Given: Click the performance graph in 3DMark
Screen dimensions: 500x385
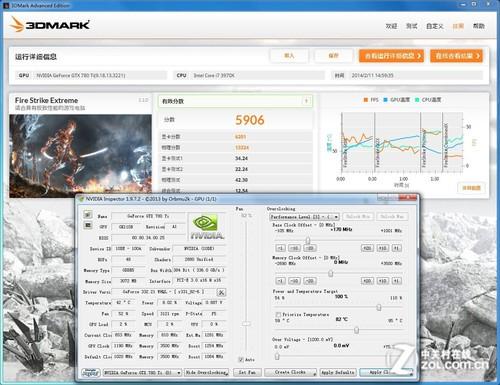Looking at the screenshot, I should (402, 142).
